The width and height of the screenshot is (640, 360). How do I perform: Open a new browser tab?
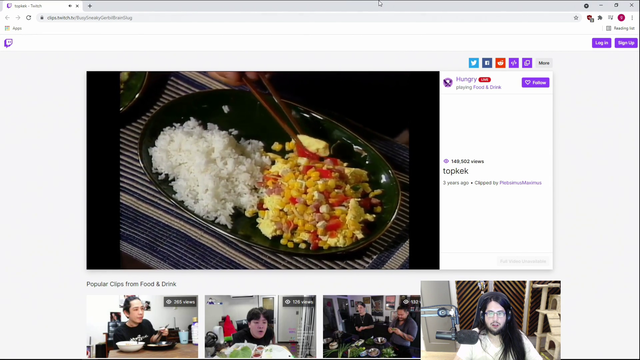pos(90,6)
